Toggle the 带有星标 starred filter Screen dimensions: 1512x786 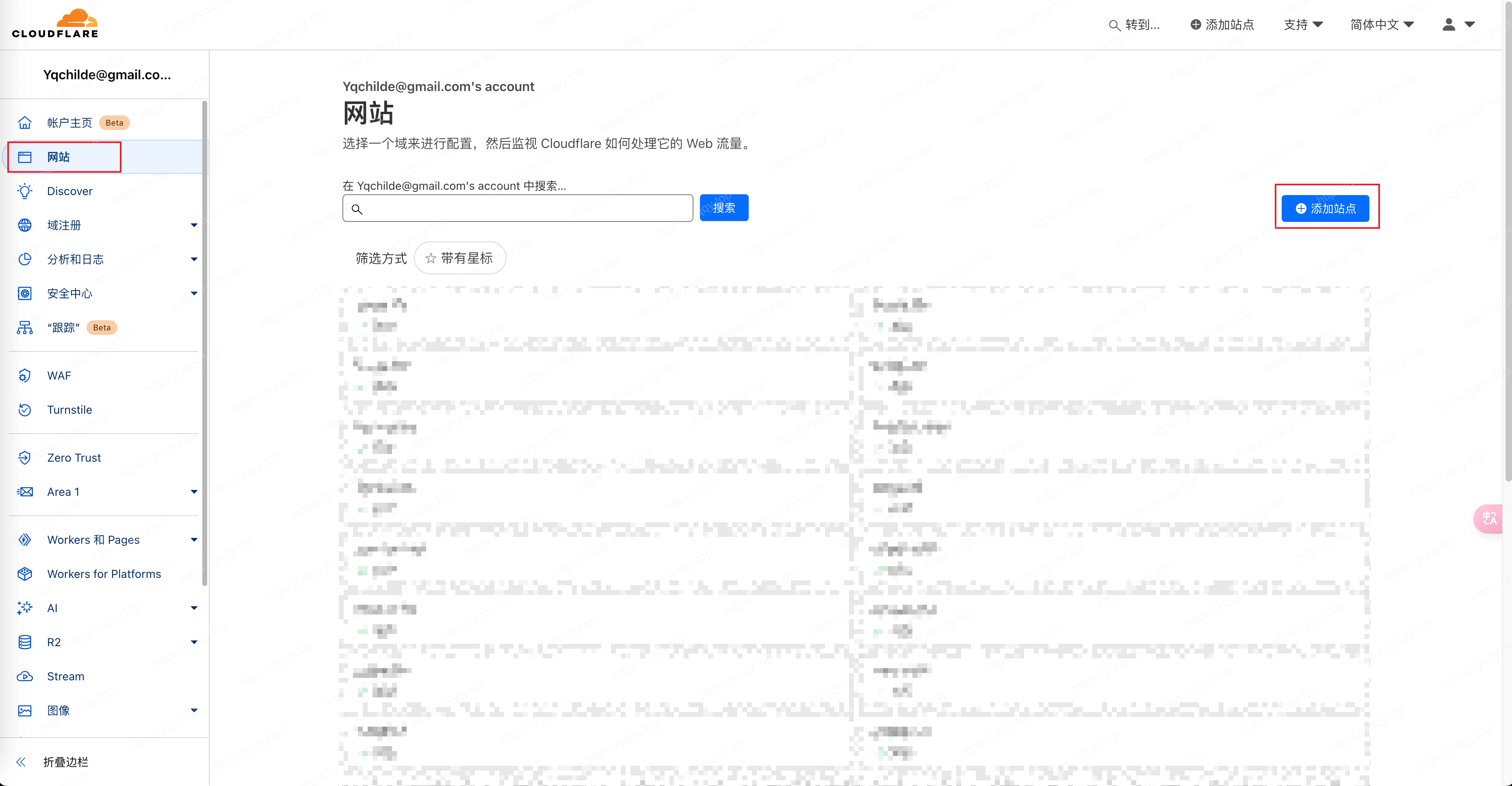(x=459, y=258)
